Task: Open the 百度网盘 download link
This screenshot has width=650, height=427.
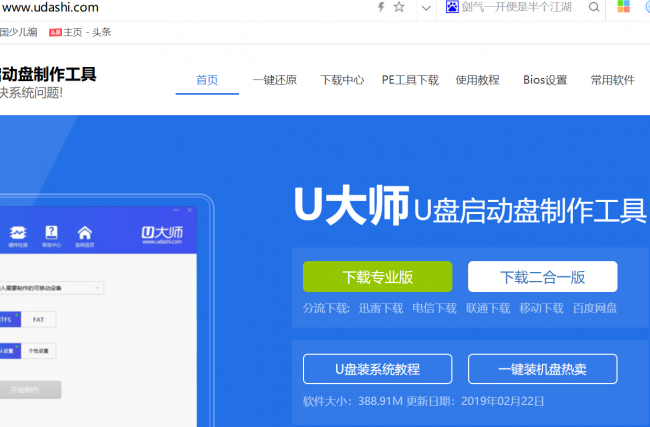Action: [x=595, y=308]
